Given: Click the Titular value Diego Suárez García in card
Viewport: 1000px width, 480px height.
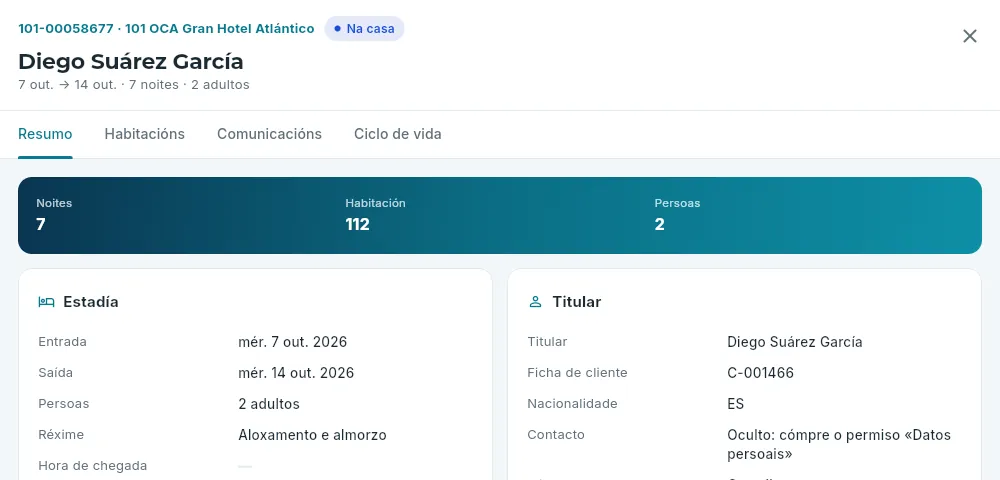Looking at the screenshot, I should point(795,342).
